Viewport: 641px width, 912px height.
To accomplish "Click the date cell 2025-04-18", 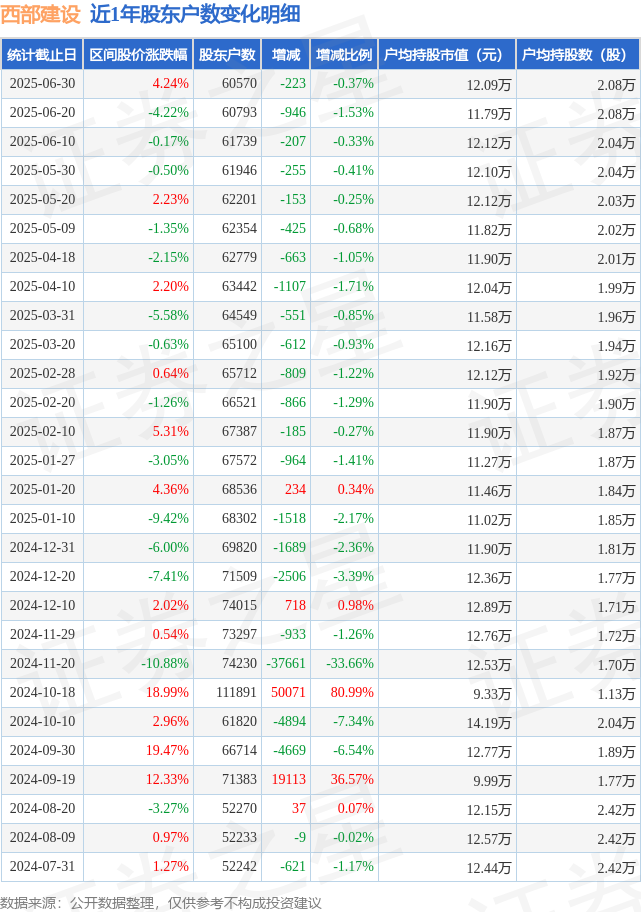I will click(42, 258).
